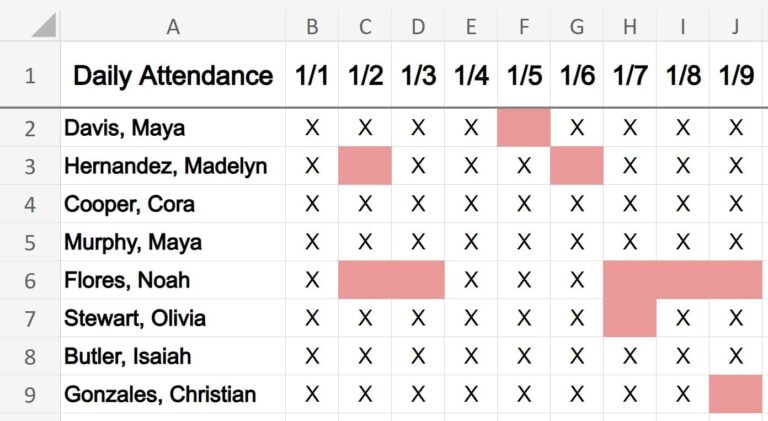Select the red absence cell for Davis, Maya
This screenshot has height=421, width=768.
pos(524,128)
